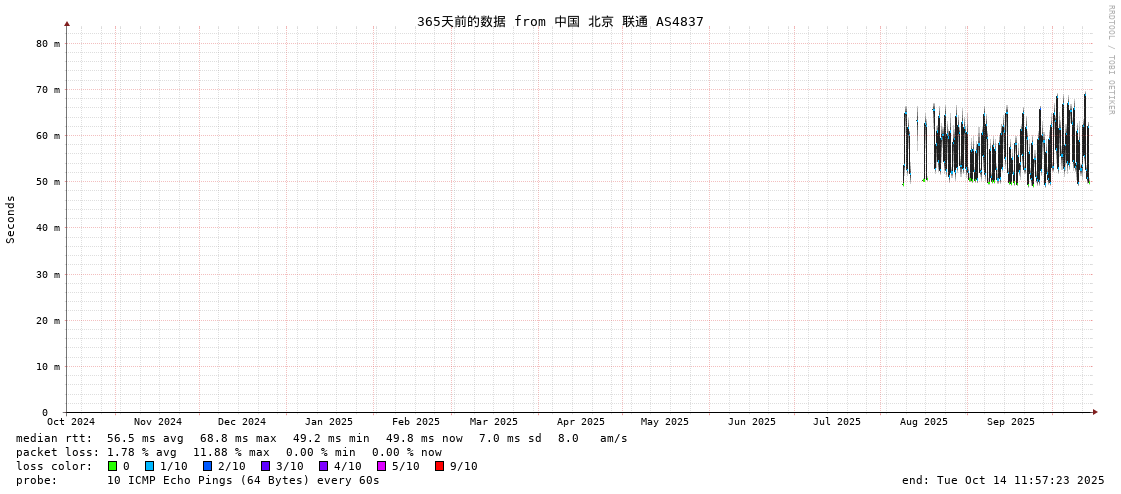Click the light blue 1/10 loss swatch
This screenshot has width=1121, height=494.
coord(150,466)
